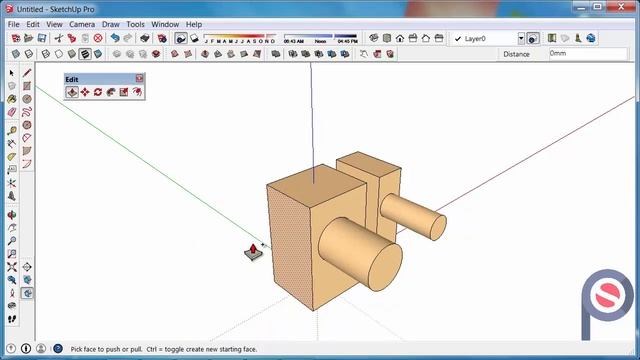Open the Camera menu
The width and height of the screenshot is (640, 360).
[82, 24]
